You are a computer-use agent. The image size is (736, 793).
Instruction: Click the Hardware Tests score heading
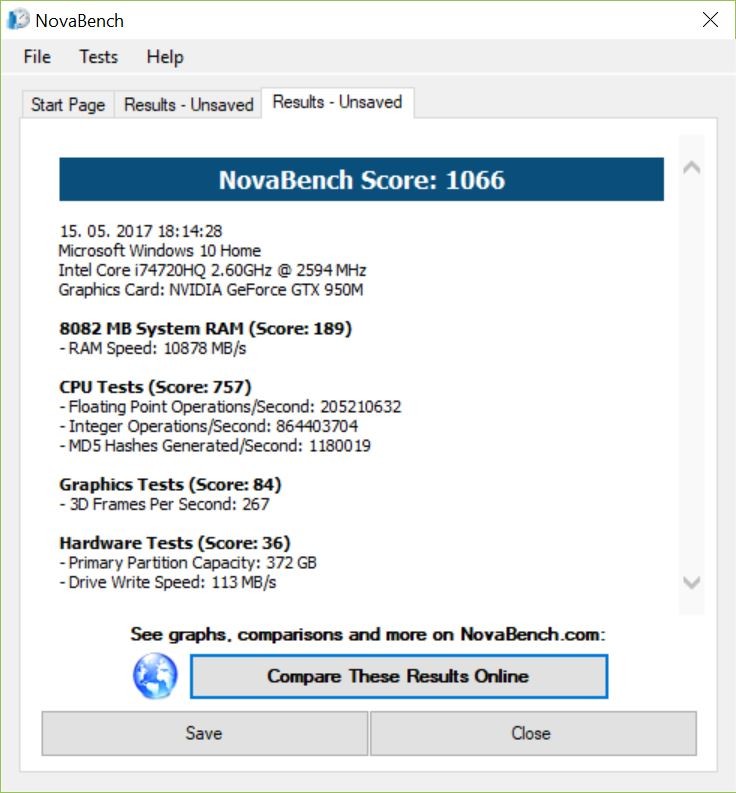point(174,543)
